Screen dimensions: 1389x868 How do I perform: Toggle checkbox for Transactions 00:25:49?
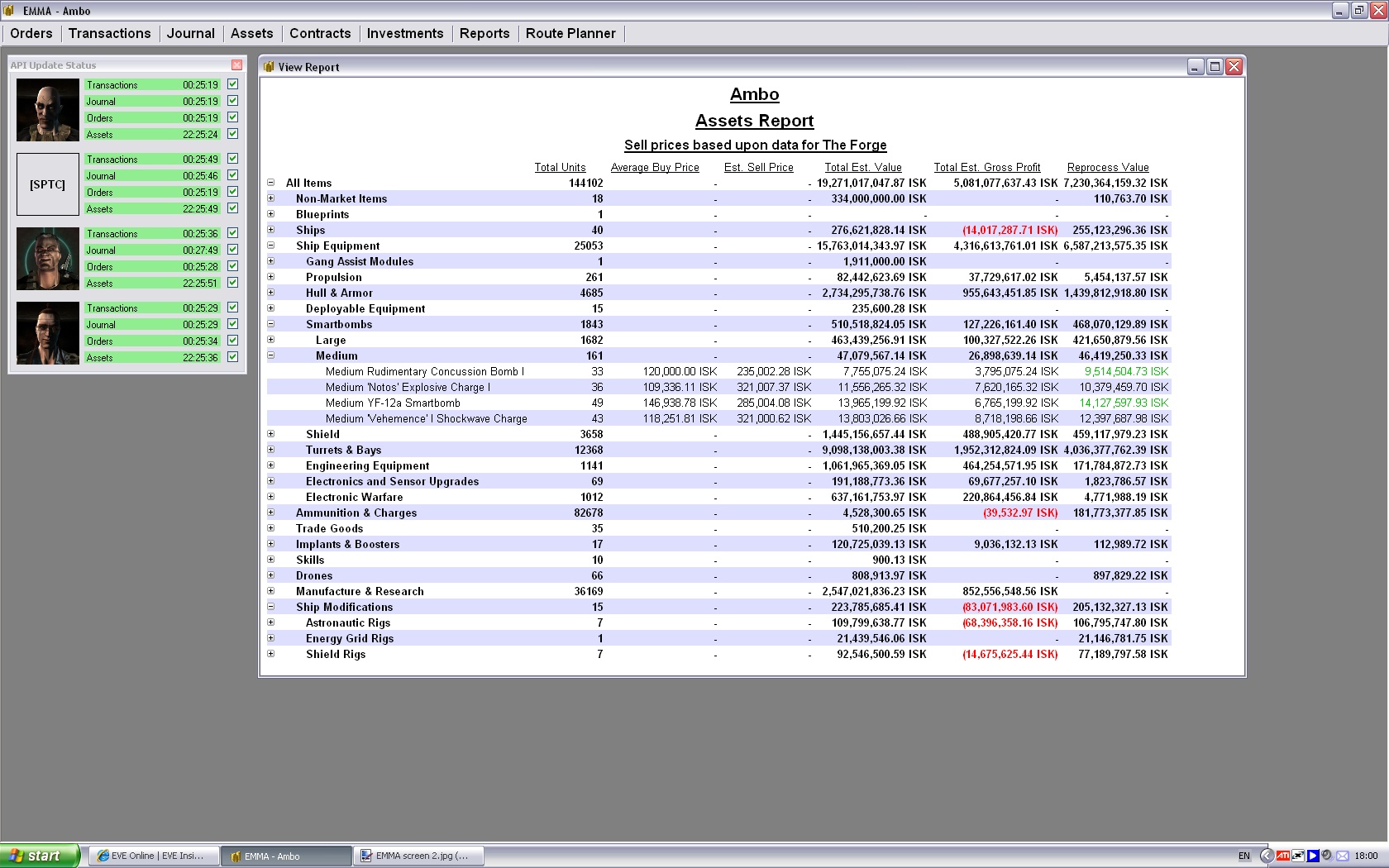[233, 159]
